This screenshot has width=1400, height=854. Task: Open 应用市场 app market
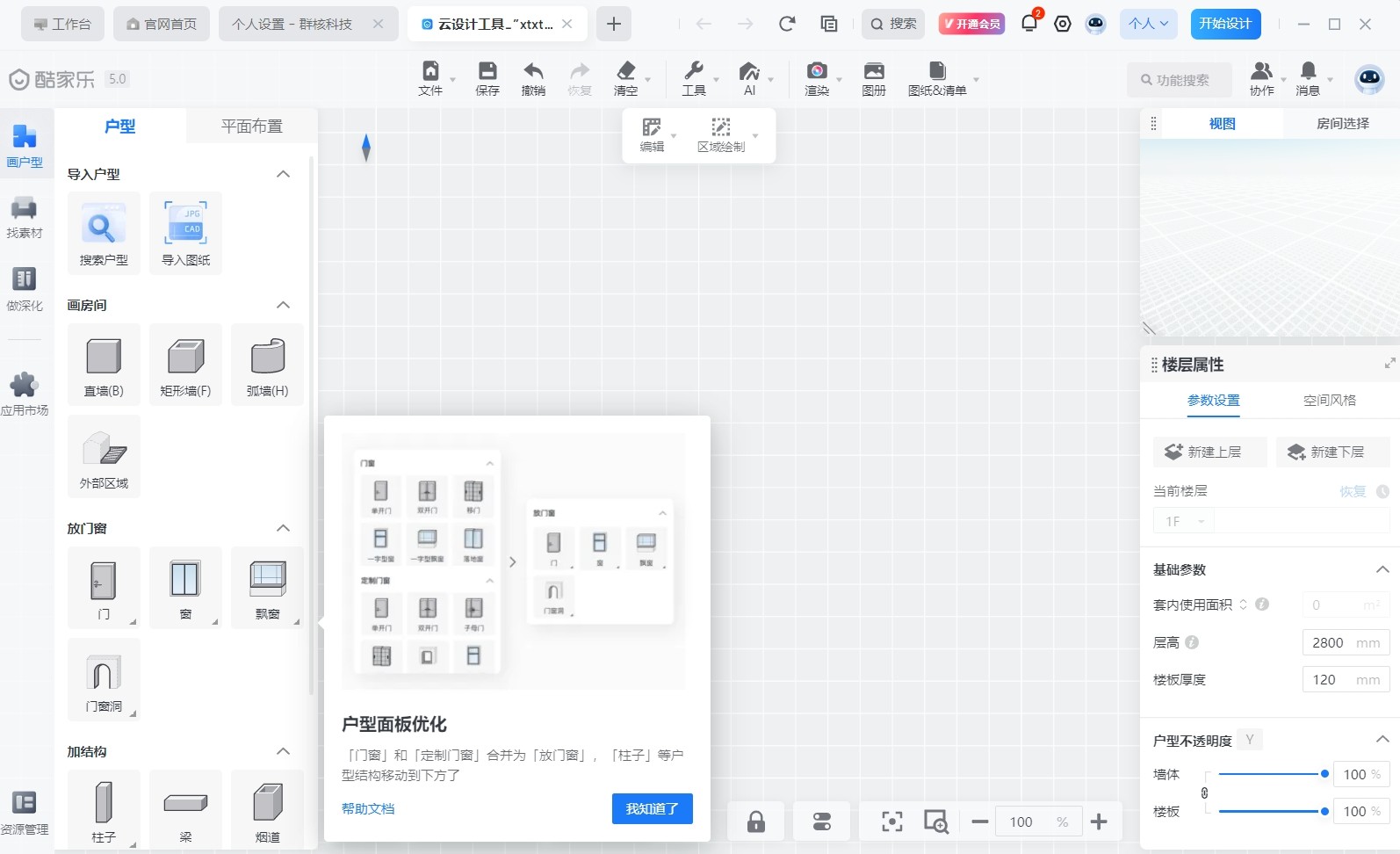click(x=25, y=394)
